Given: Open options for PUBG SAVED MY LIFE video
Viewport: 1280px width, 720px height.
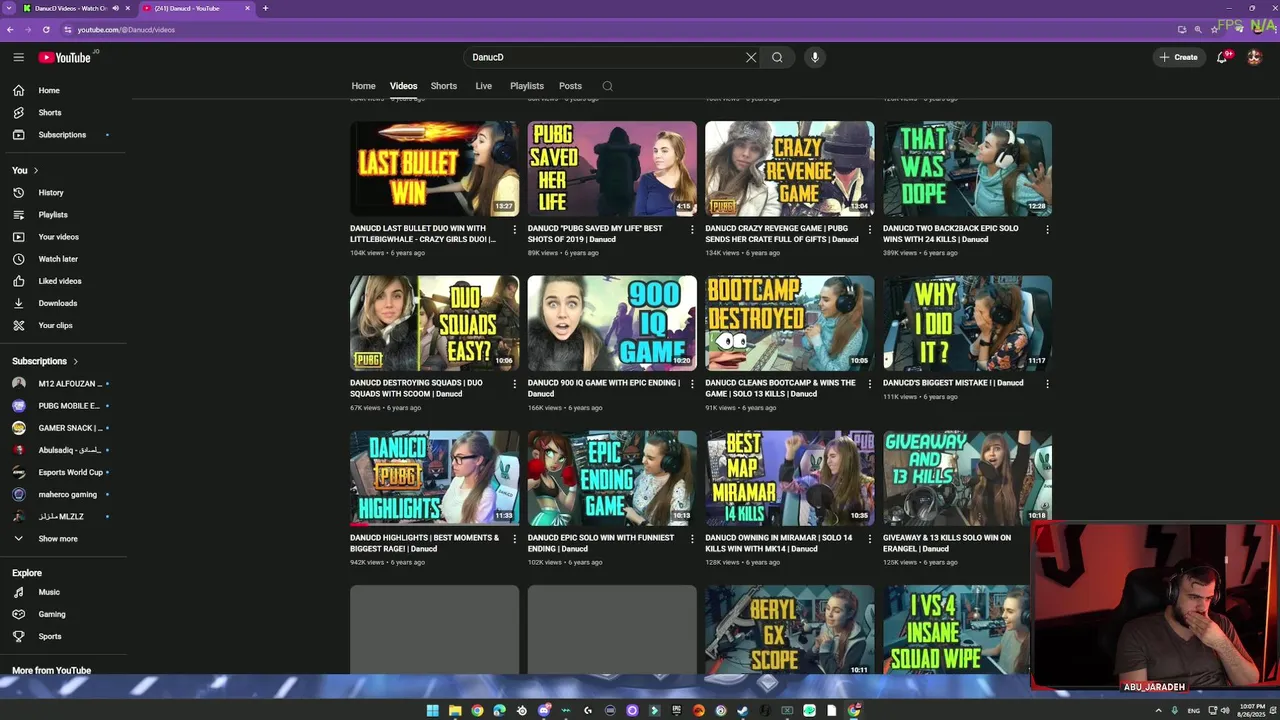Looking at the screenshot, I should click(x=692, y=229).
